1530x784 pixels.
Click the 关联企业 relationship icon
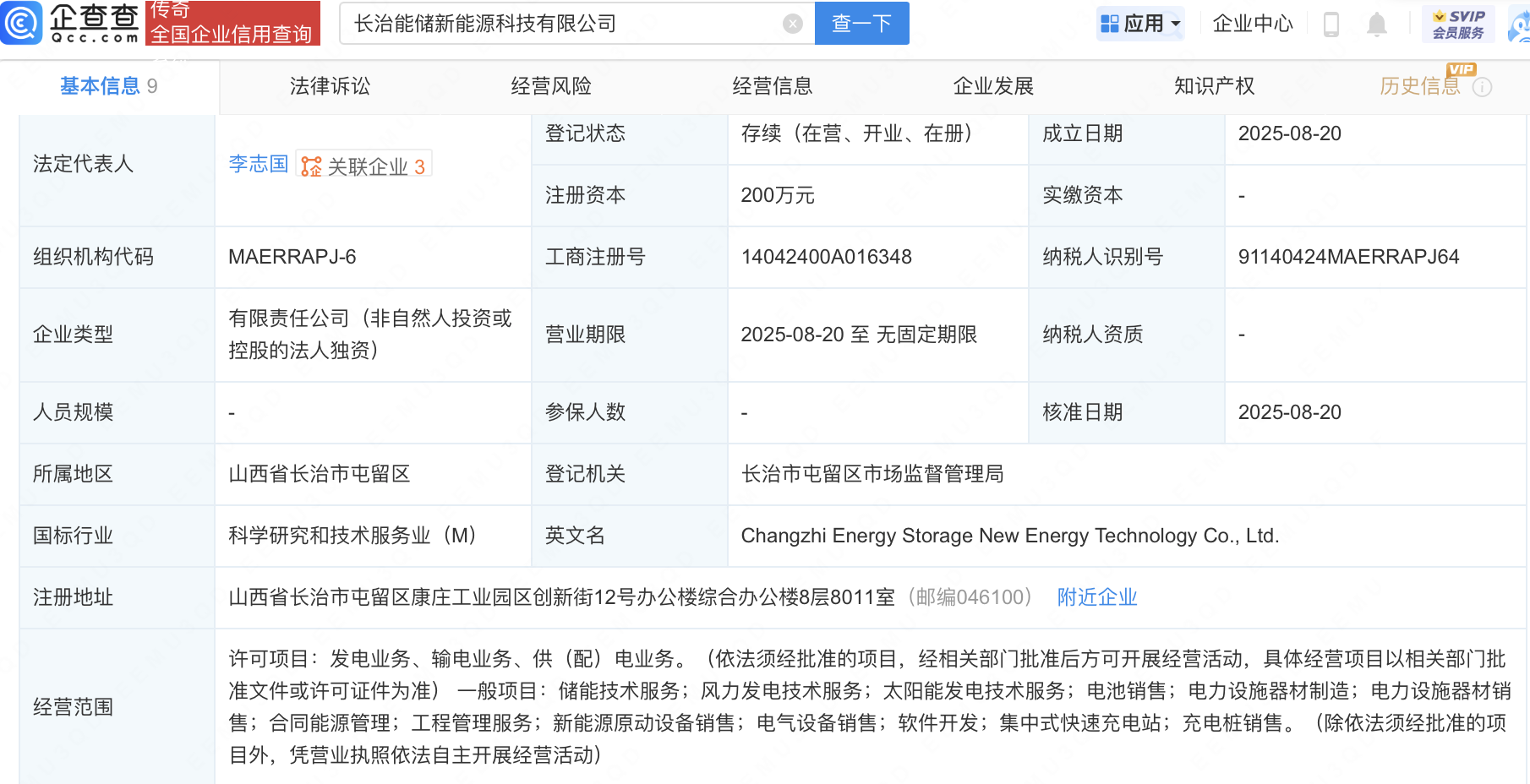(x=312, y=166)
